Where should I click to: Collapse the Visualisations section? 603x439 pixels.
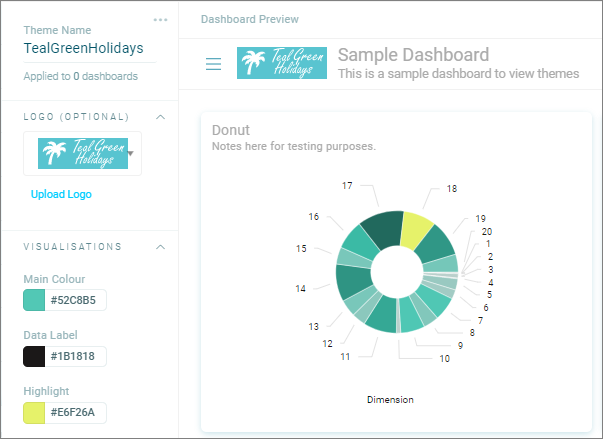click(x=161, y=247)
